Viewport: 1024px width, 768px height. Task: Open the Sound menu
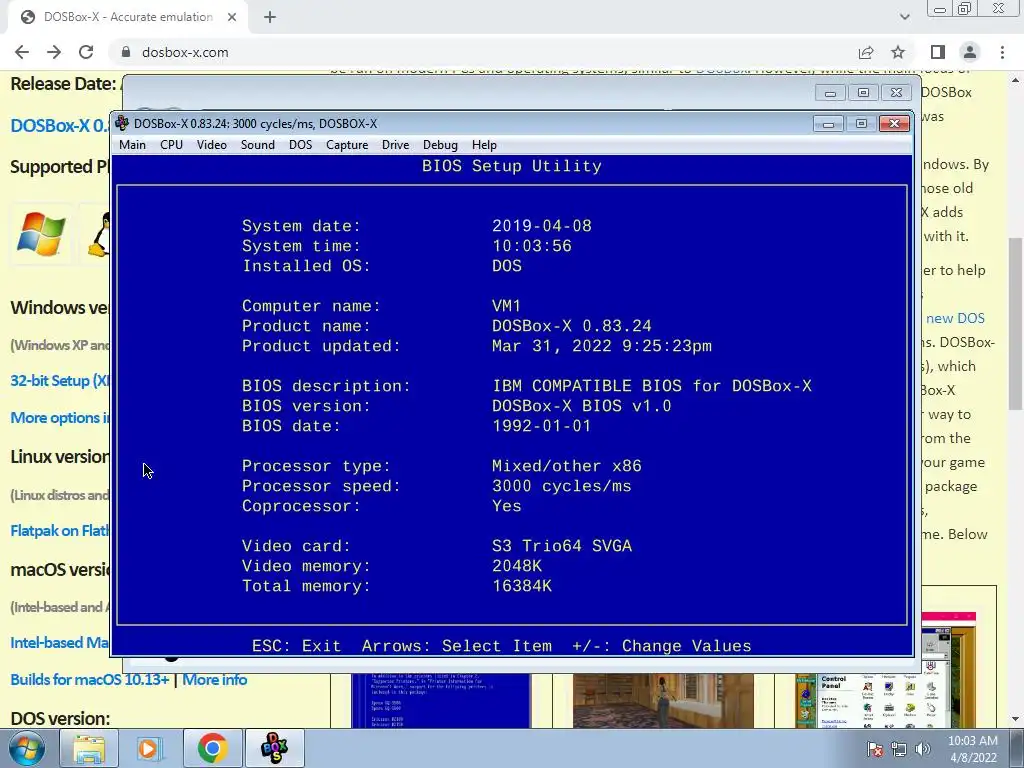tap(257, 145)
